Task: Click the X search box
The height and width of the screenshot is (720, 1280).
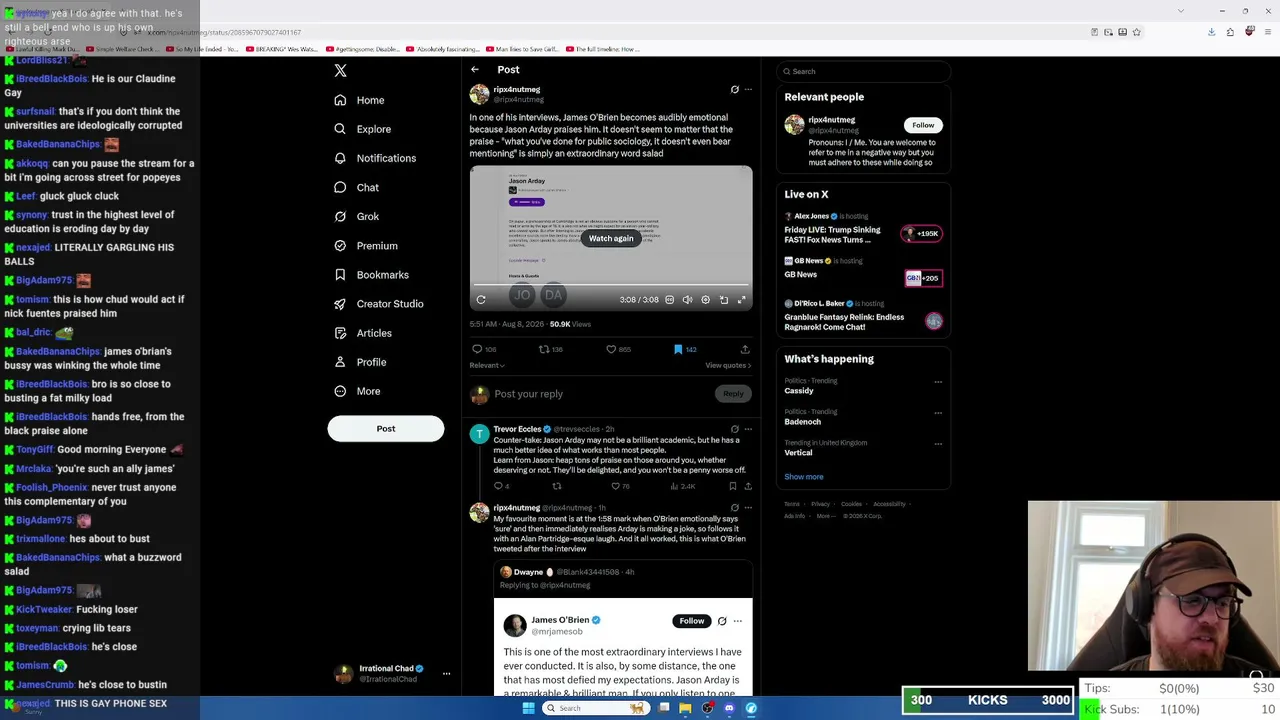Action: [864, 71]
